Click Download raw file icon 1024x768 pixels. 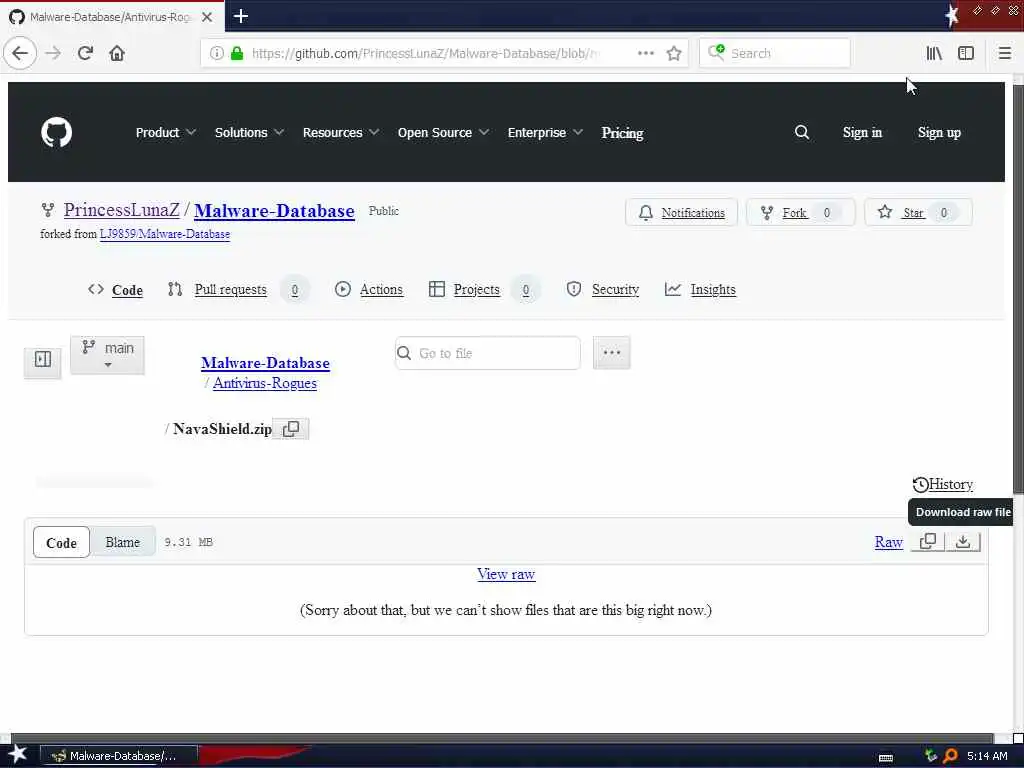coord(963,541)
